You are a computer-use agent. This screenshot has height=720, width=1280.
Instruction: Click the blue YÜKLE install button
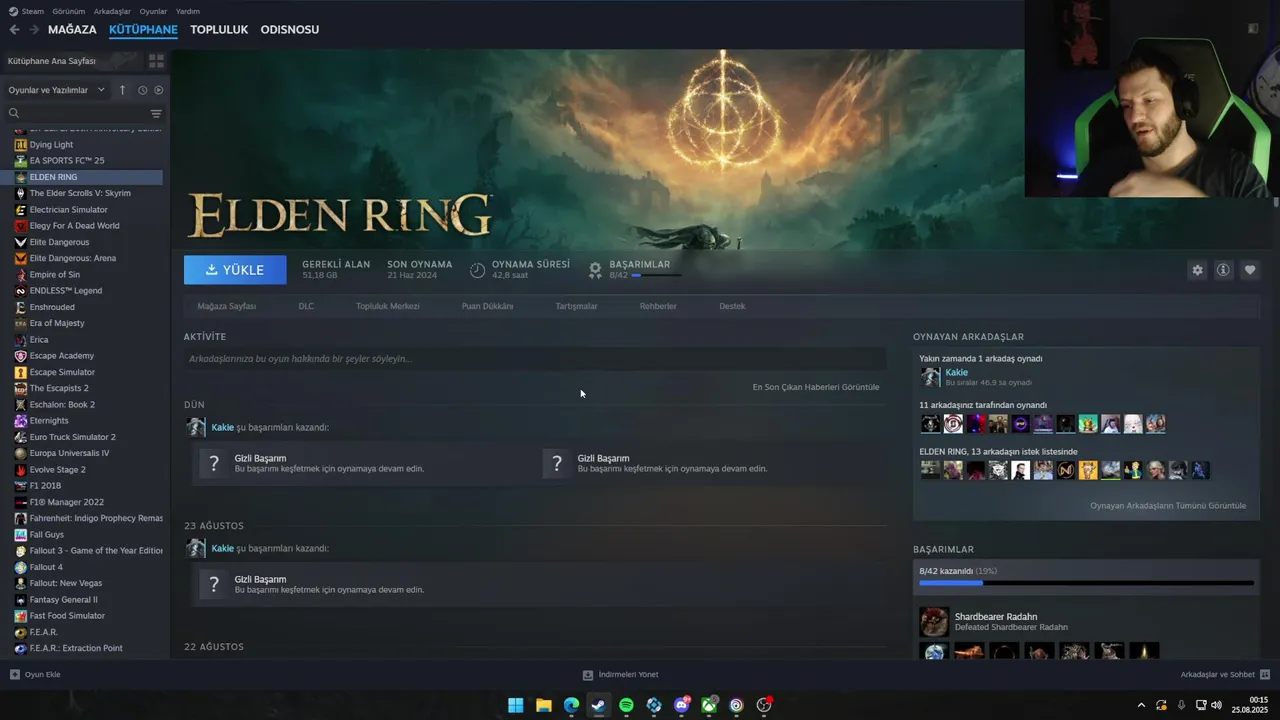pos(235,270)
